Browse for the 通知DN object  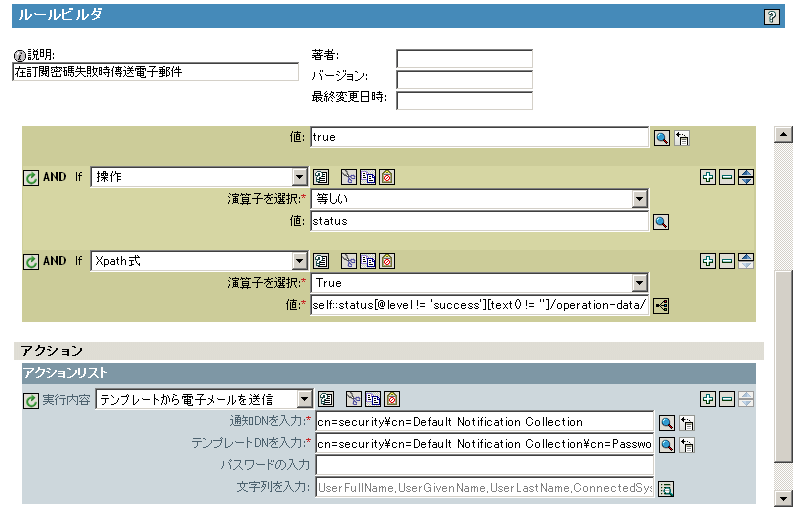coord(667,423)
